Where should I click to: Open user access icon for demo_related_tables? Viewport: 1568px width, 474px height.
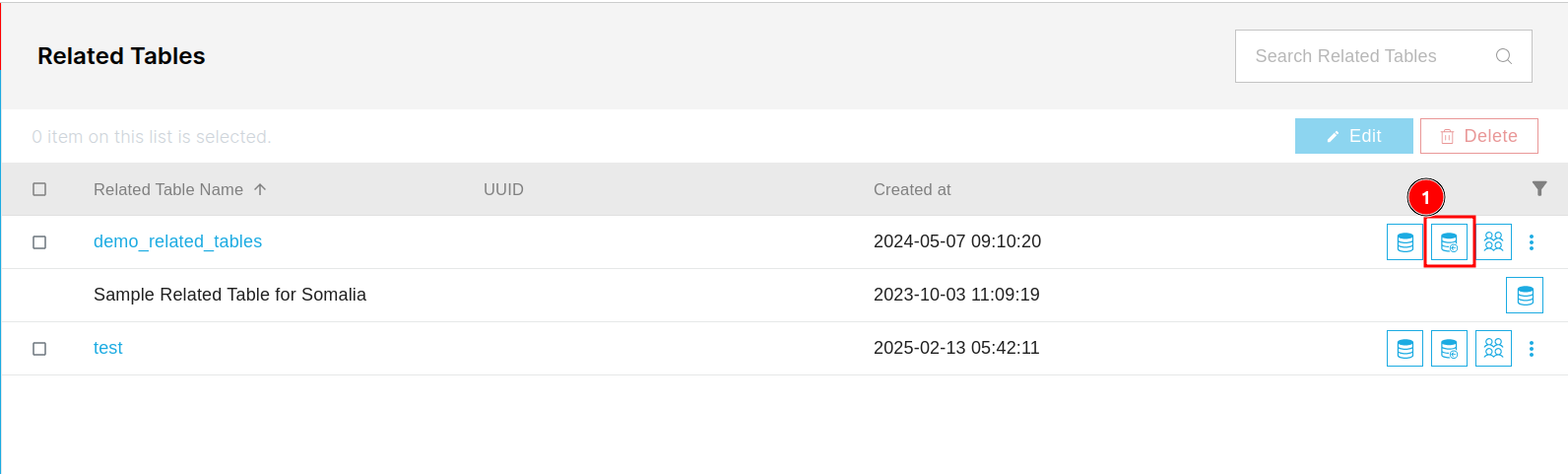1493,241
